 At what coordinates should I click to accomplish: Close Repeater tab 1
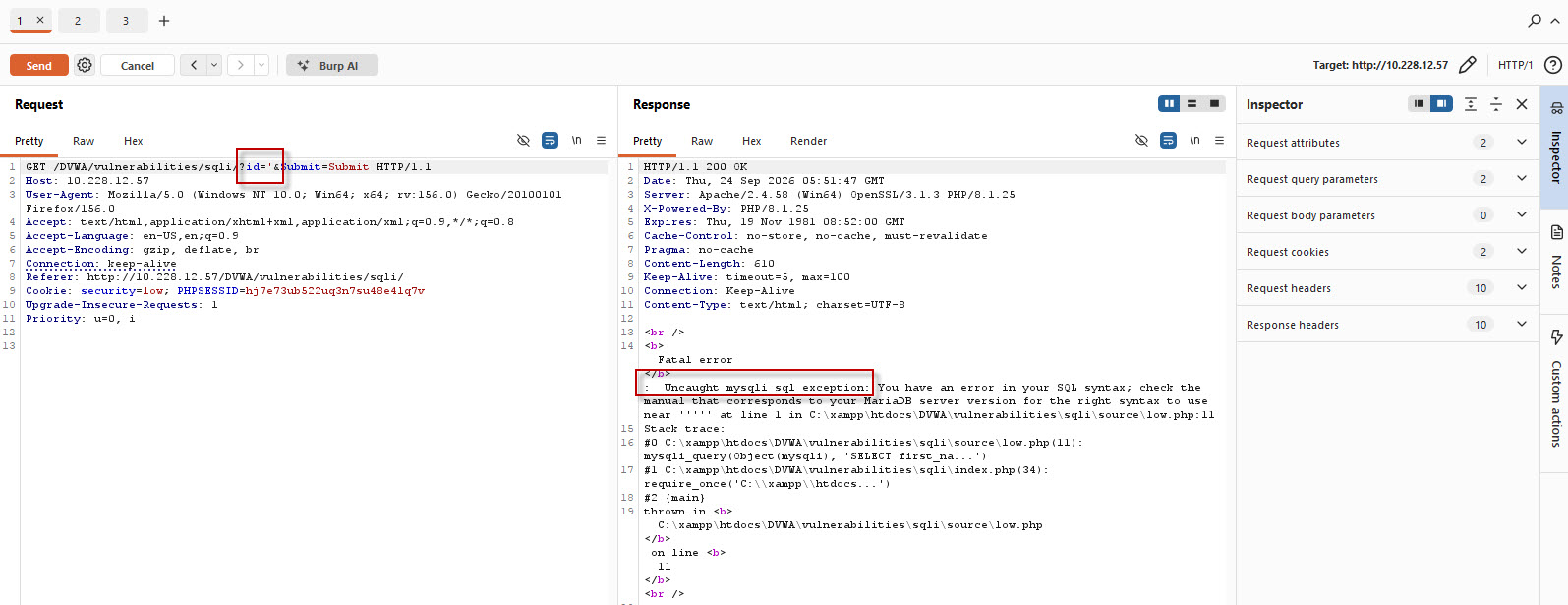click(40, 20)
